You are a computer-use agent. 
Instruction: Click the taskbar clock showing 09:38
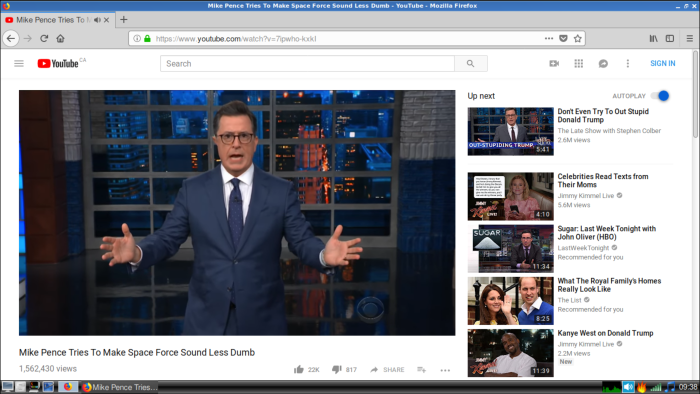coord(688,387)
